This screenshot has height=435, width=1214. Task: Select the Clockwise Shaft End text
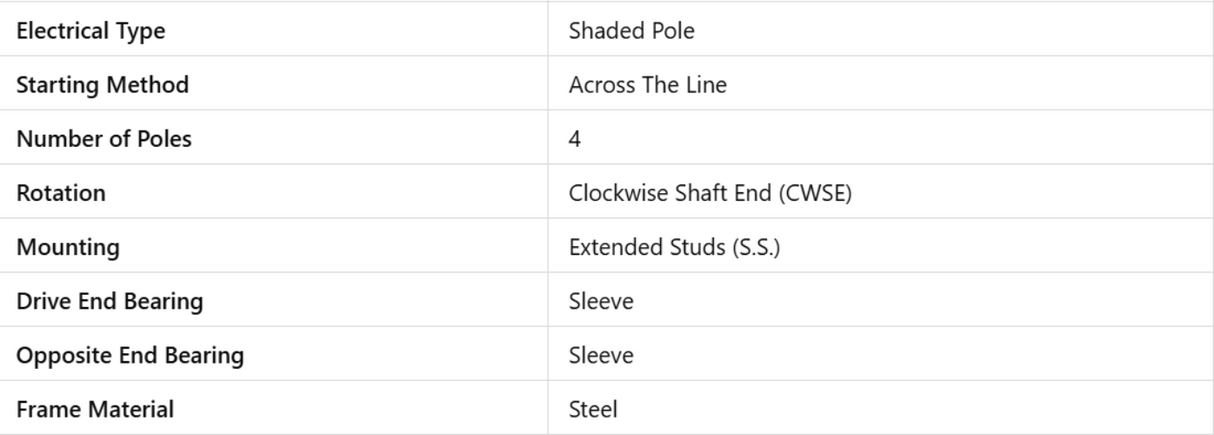coord(670,193)
